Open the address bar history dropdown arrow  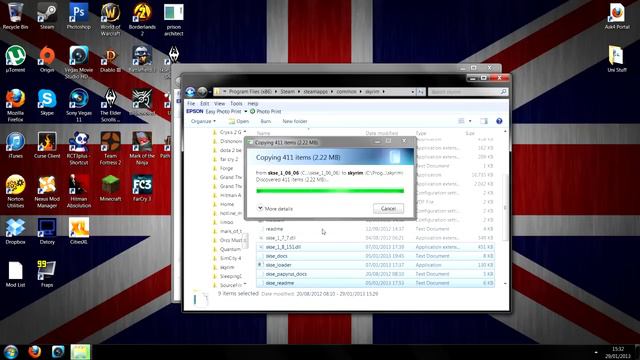click(413, 92)
